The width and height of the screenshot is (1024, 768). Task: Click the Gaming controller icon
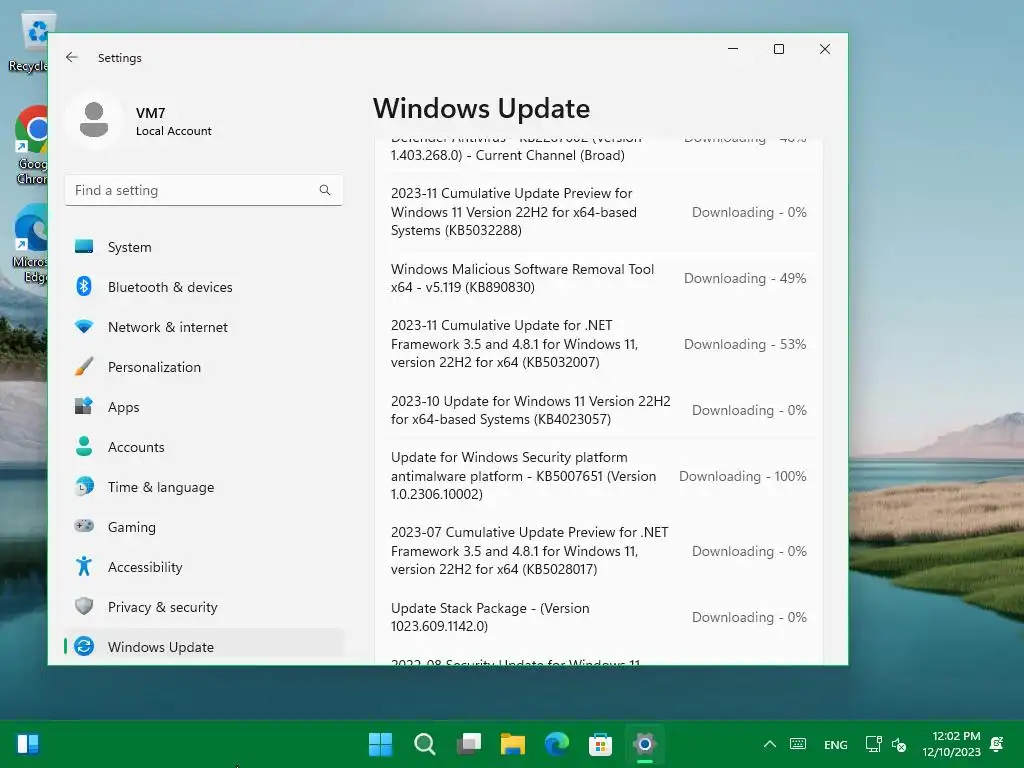tap(84, 526)
